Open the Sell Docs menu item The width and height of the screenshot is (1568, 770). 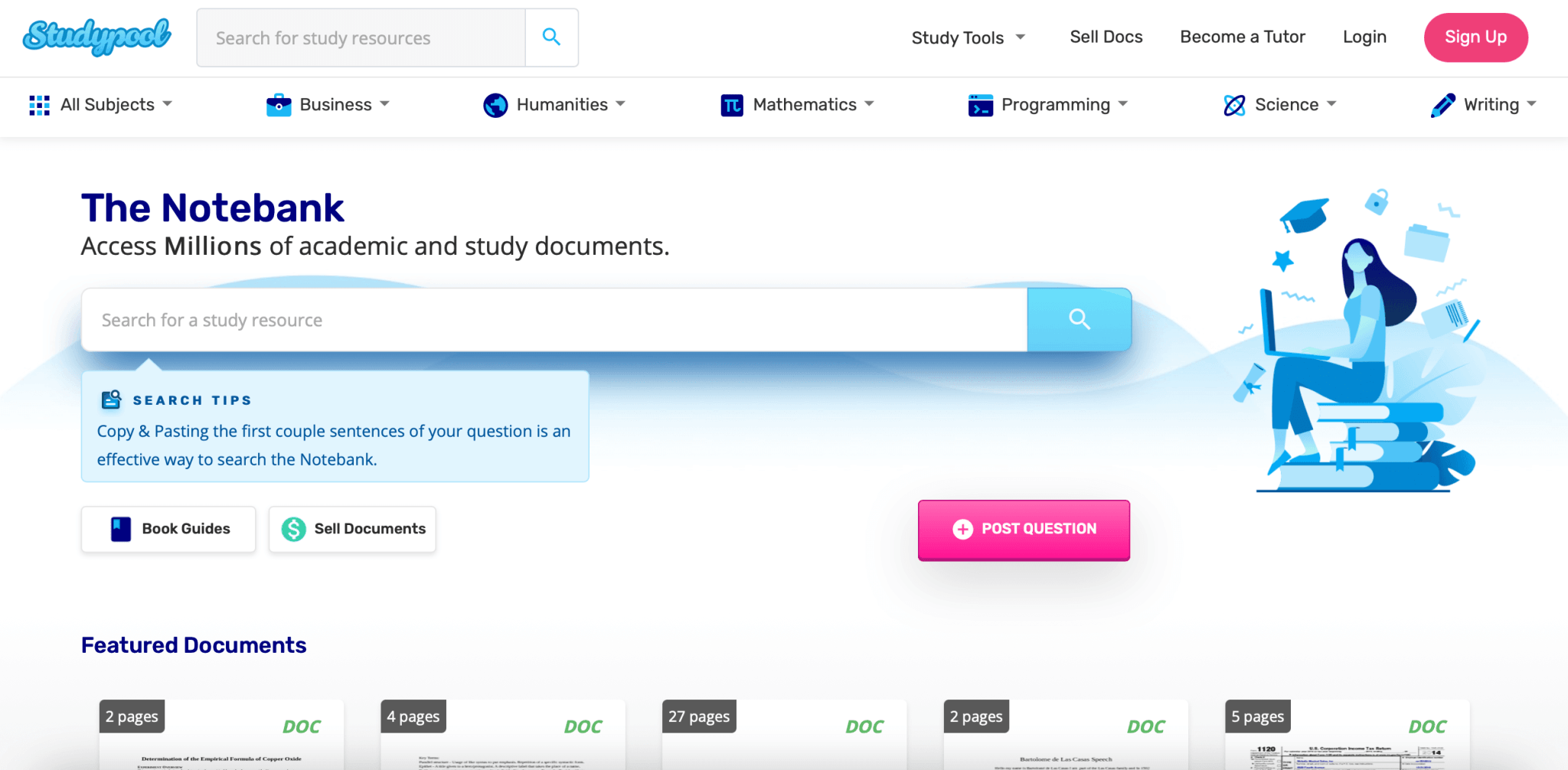(1106, 36)
